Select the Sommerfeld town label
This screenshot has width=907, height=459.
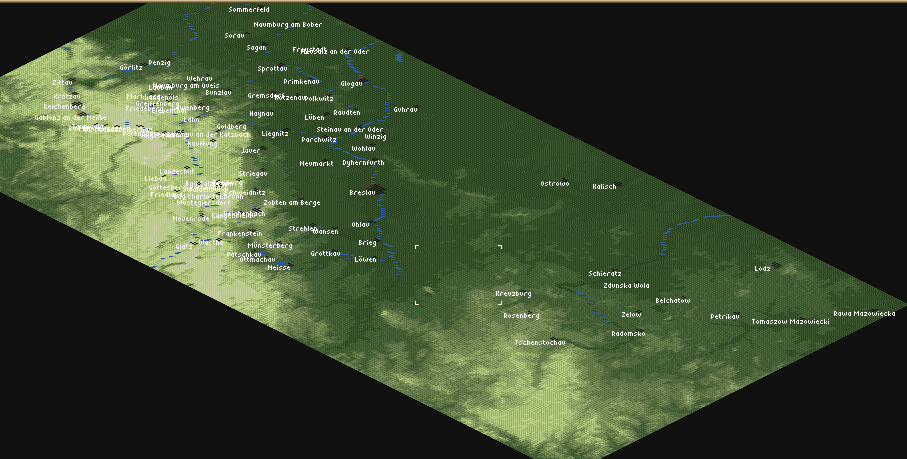249,9
